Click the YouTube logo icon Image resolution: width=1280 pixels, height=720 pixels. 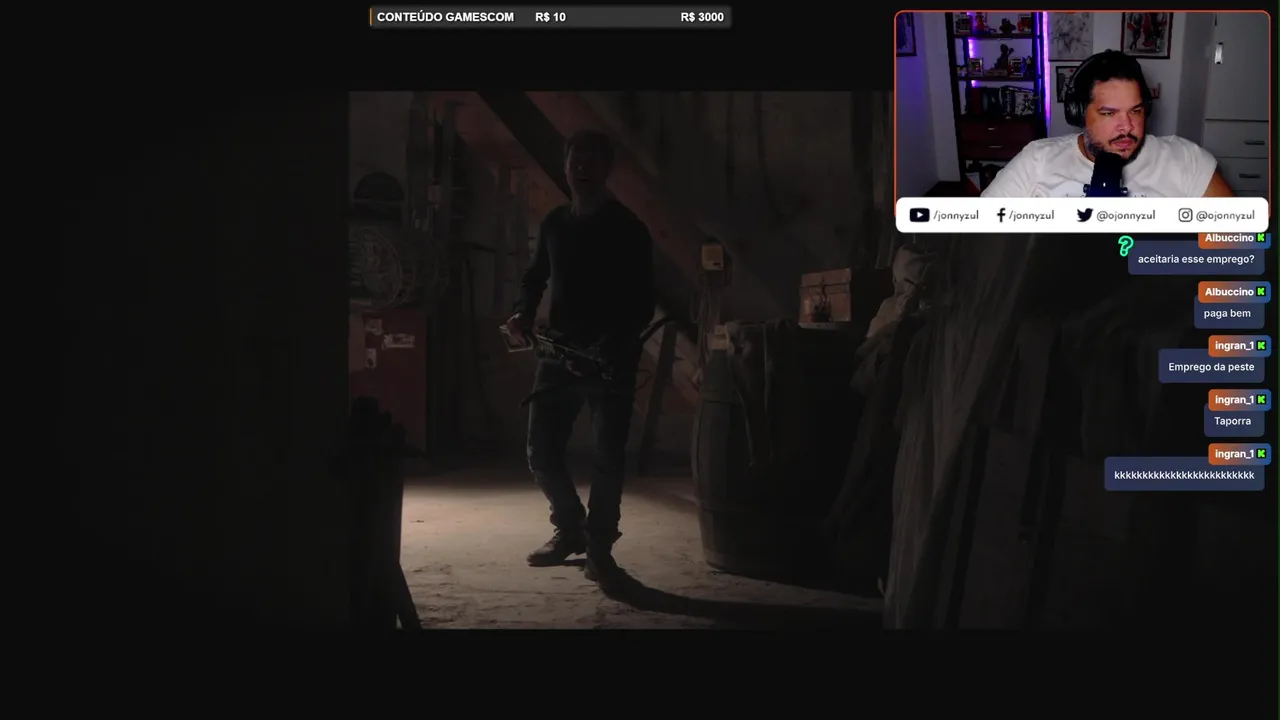(919, 215)
